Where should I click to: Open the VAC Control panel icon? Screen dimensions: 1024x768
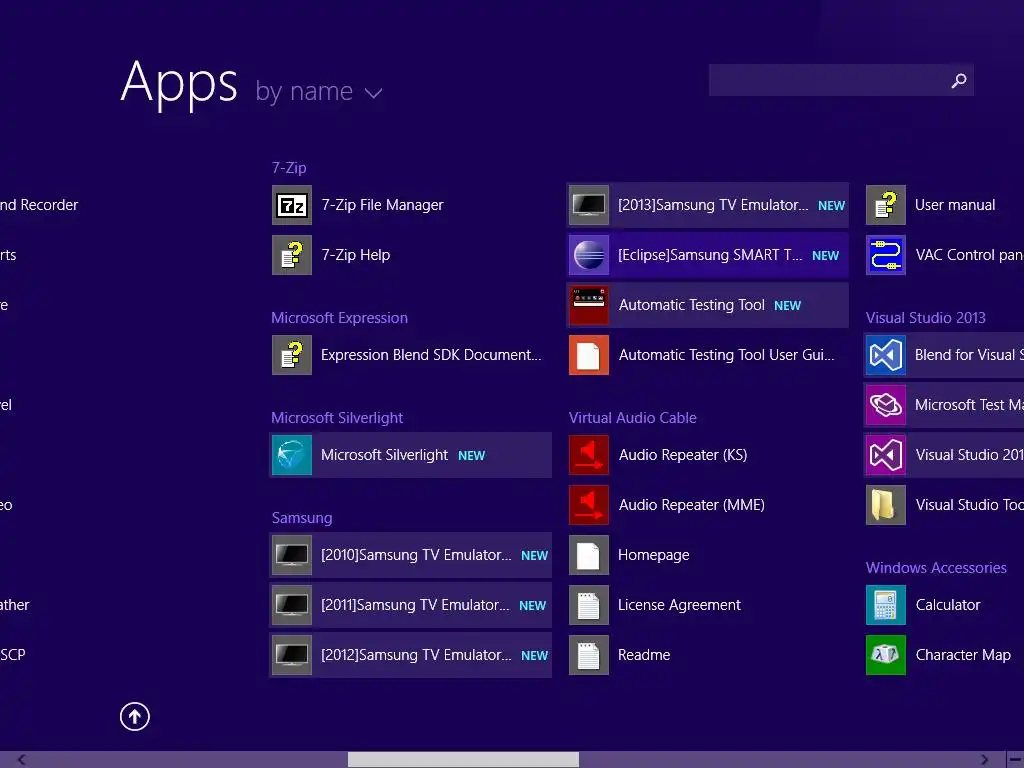[886, 255]
